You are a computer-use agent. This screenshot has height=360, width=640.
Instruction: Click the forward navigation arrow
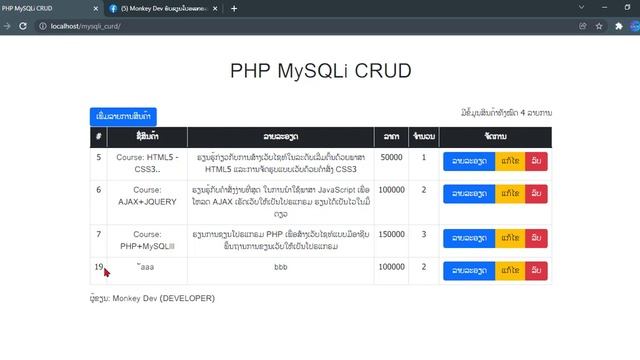[7, 26]
